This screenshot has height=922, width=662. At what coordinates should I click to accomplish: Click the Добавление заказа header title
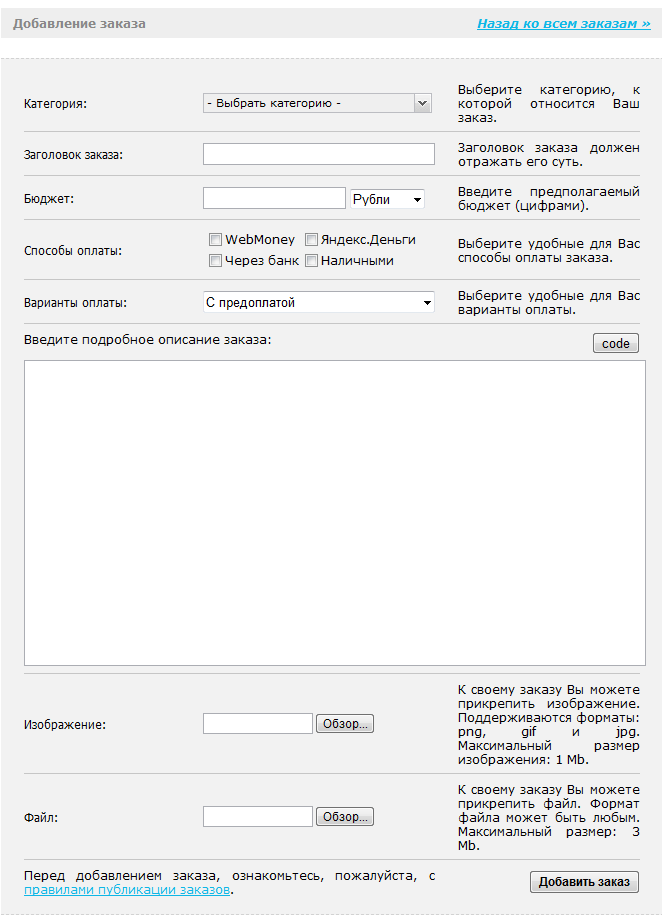pos(79,23)
